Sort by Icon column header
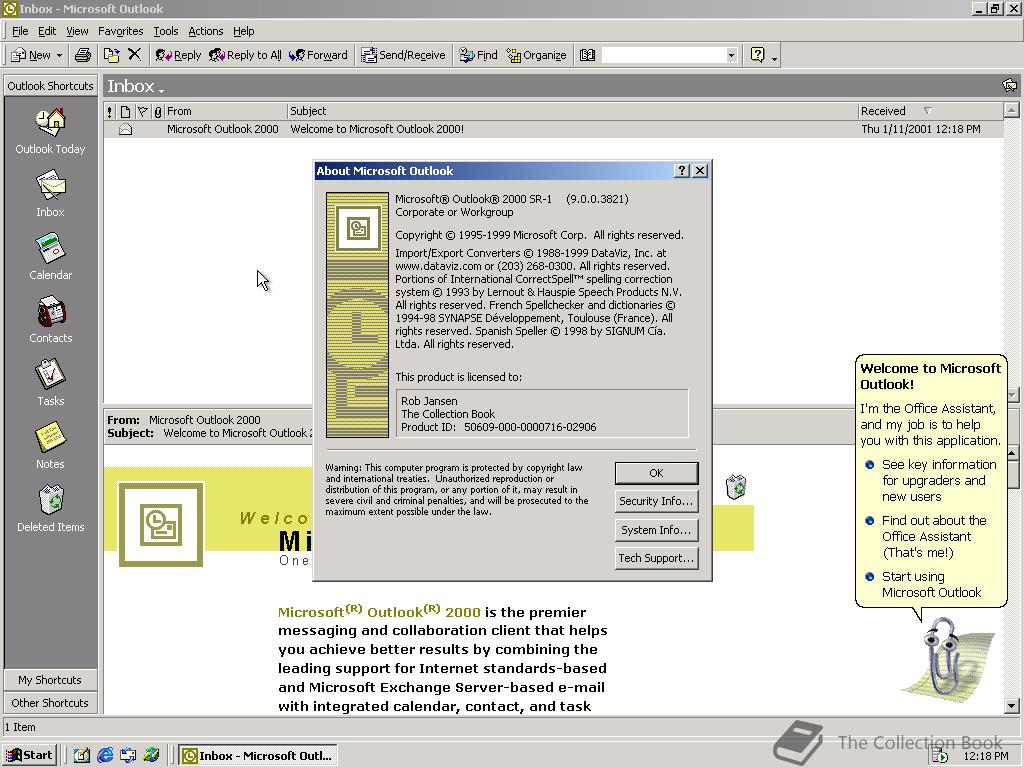 pyautogui.click(x=125, y=111)
